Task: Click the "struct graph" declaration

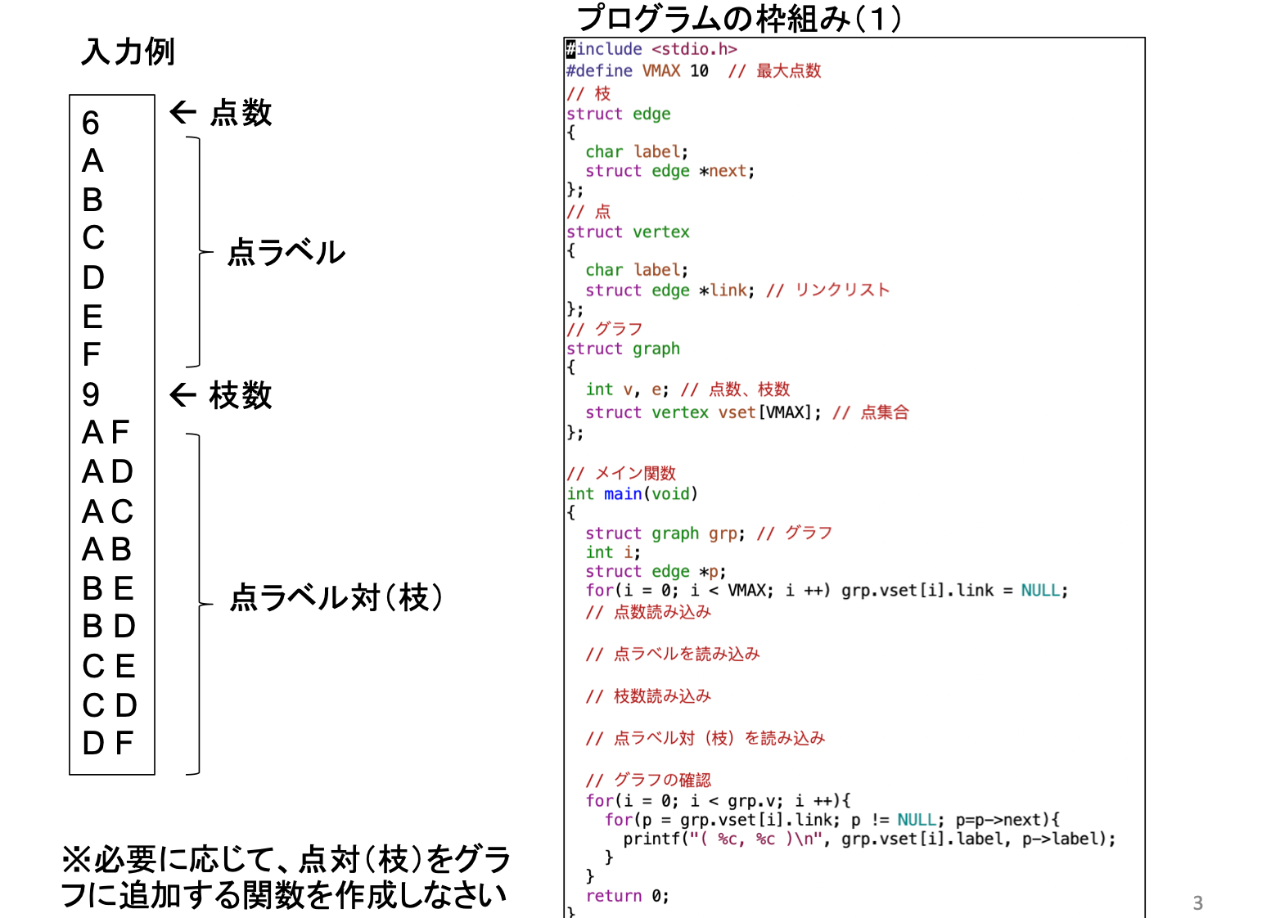Action: tap(622, 349)
